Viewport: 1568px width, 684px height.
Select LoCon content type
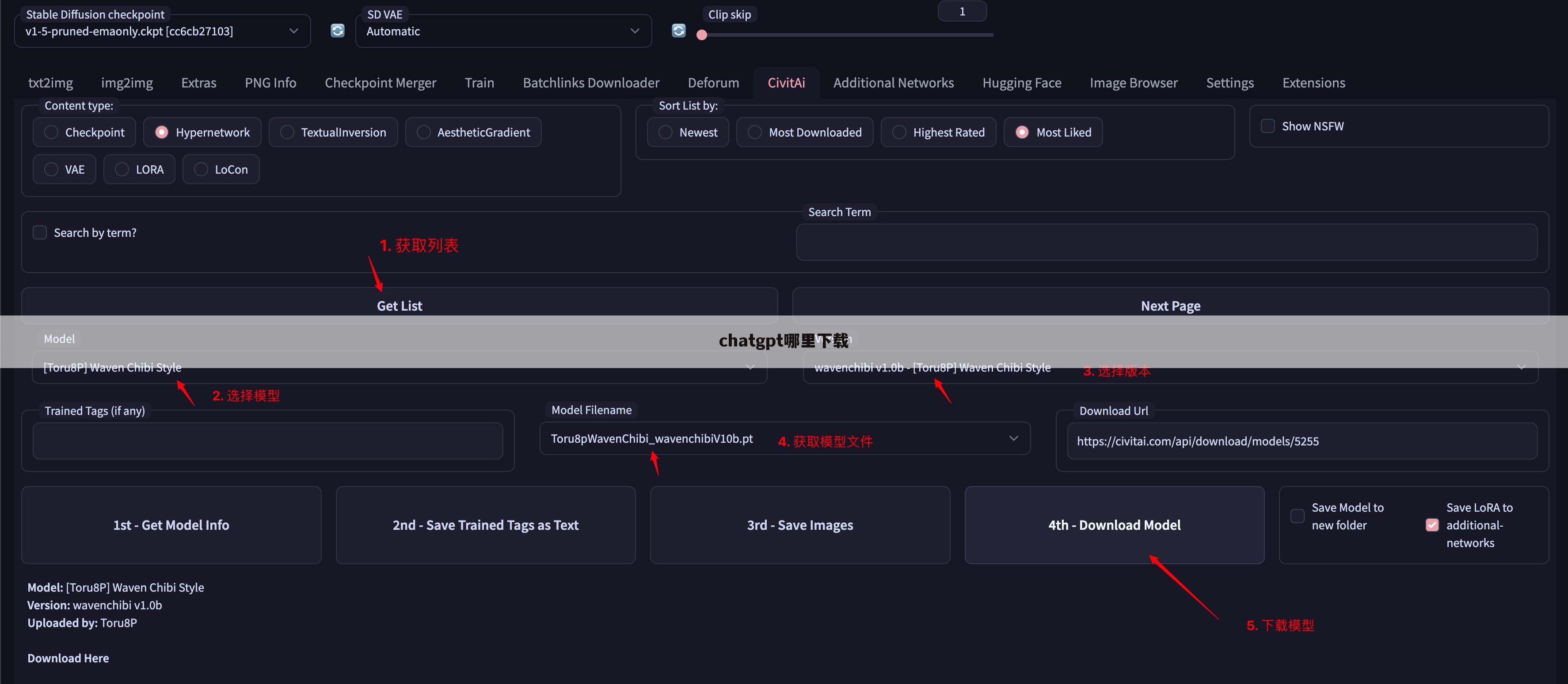coord(221,169)
